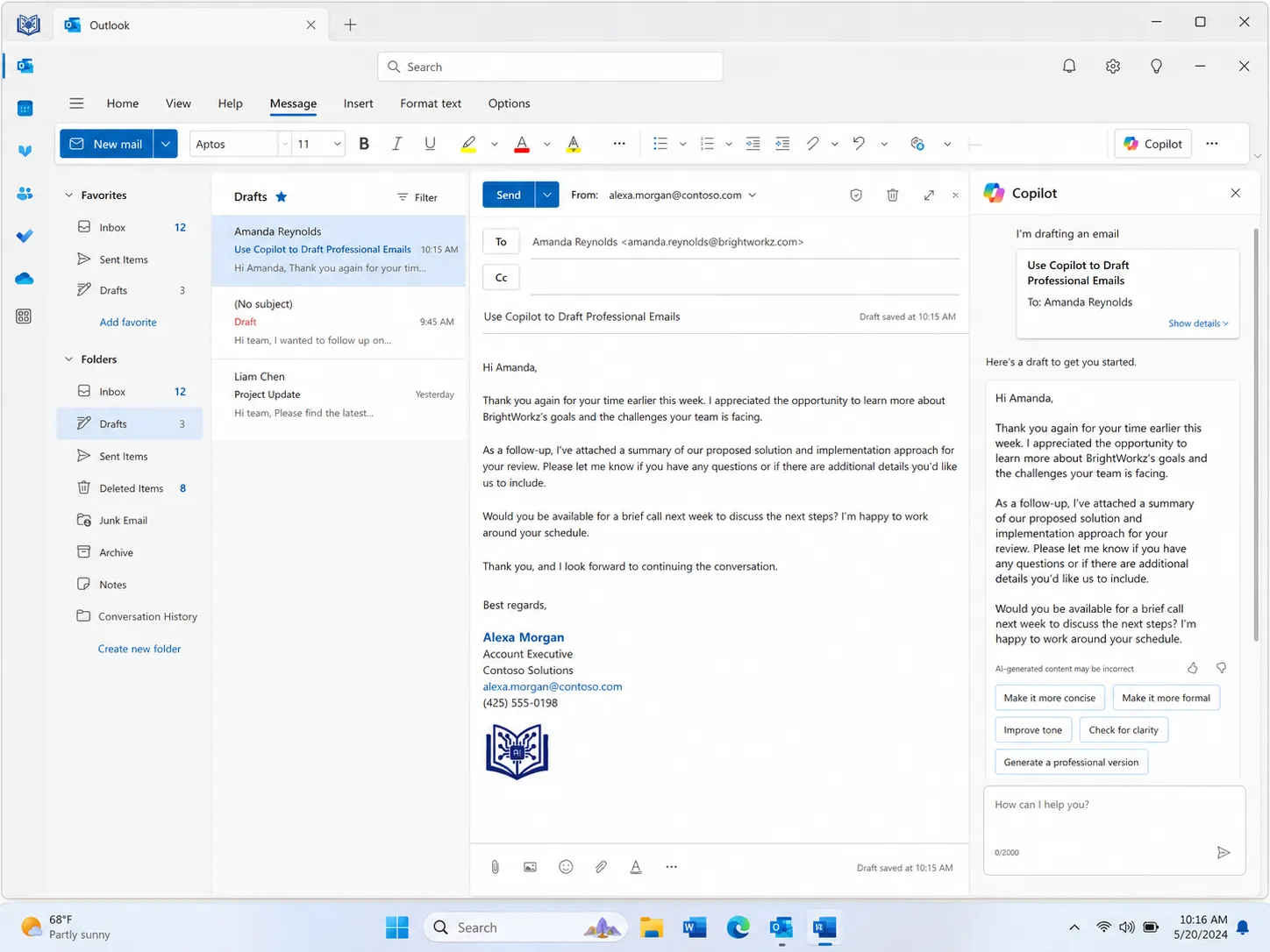1270x952 pixels.
Task: Attach file with paperclip icon
Action: pos(496,867)
